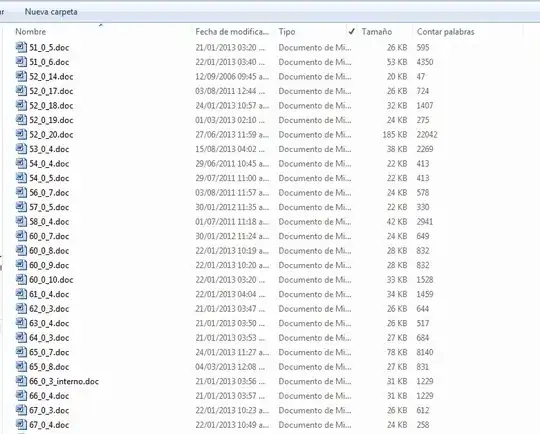Click the Word icon of 52_0_20.doc
This screenshot has width=540, height=434.
coord(21,134)
